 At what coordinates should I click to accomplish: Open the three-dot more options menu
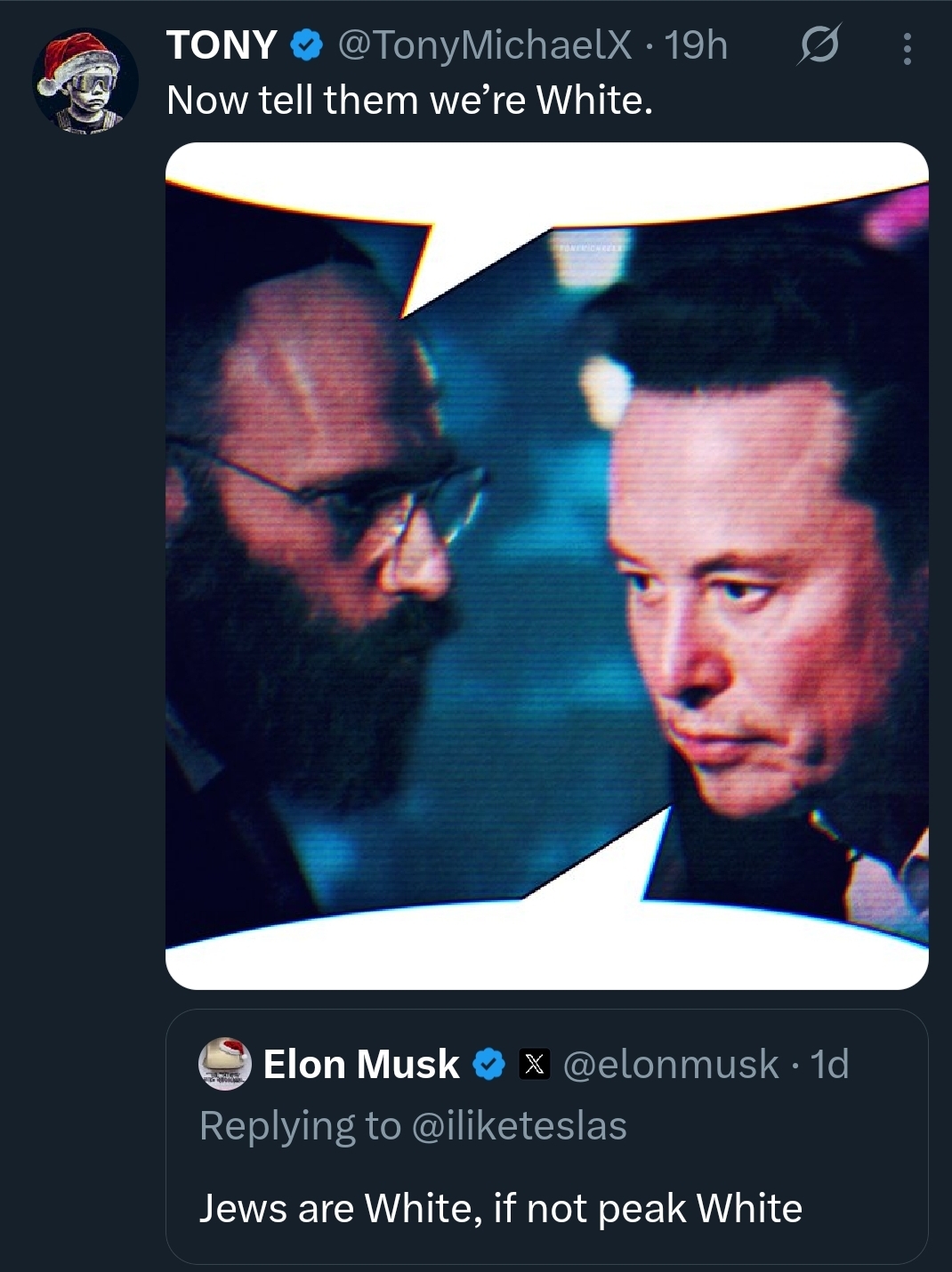tap(907, 48)
